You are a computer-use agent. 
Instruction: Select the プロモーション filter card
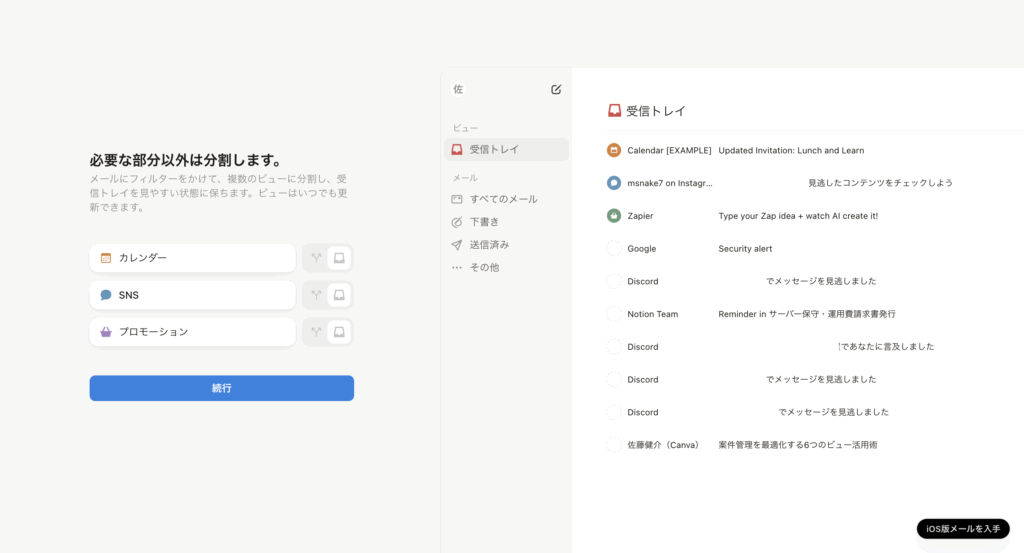192,332
